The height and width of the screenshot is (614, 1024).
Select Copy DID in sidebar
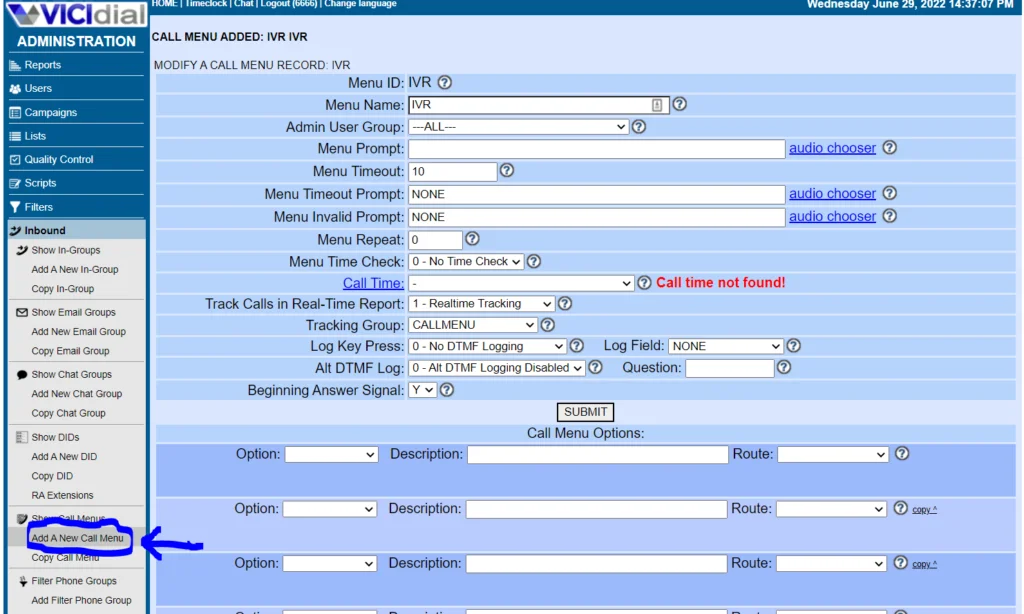tap(52, 476)
